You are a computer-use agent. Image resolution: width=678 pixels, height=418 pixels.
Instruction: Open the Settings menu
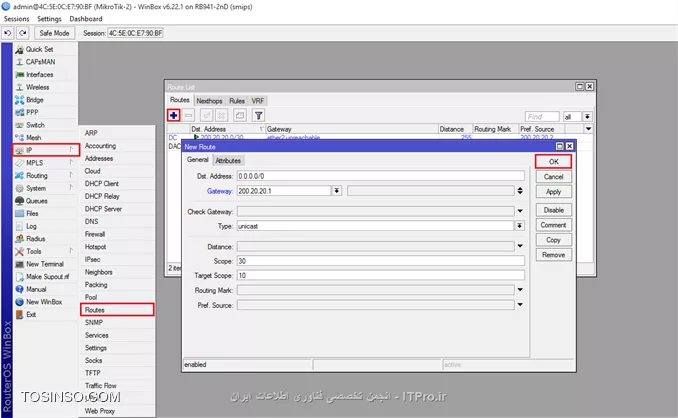[49, 19]
